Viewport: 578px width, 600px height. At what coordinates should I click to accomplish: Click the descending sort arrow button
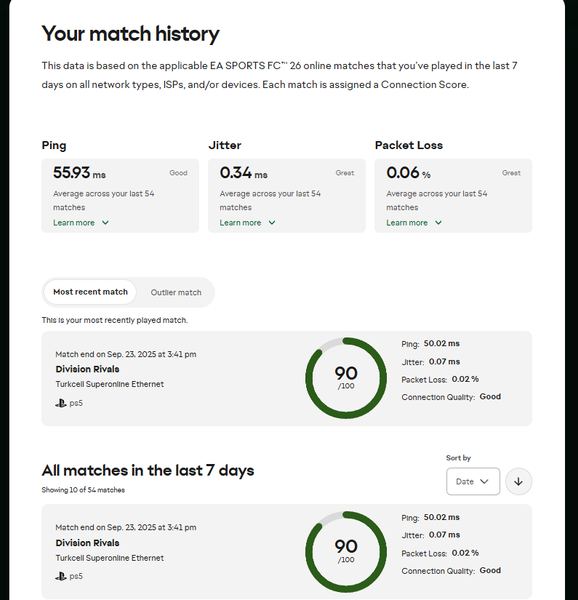(x=518, y=481)
